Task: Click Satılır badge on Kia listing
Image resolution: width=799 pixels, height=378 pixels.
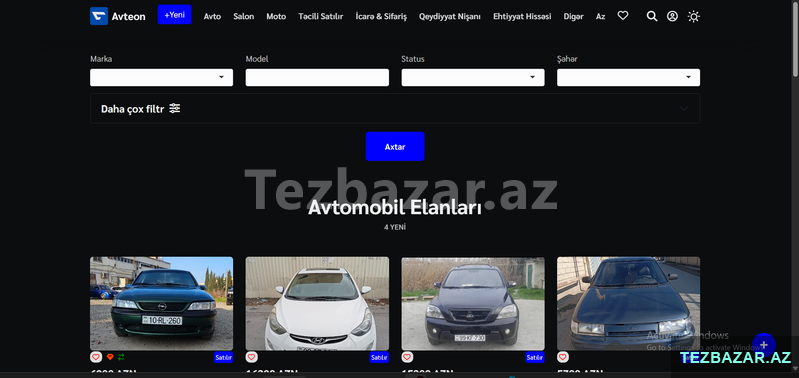Action: [x=535, y=358]
